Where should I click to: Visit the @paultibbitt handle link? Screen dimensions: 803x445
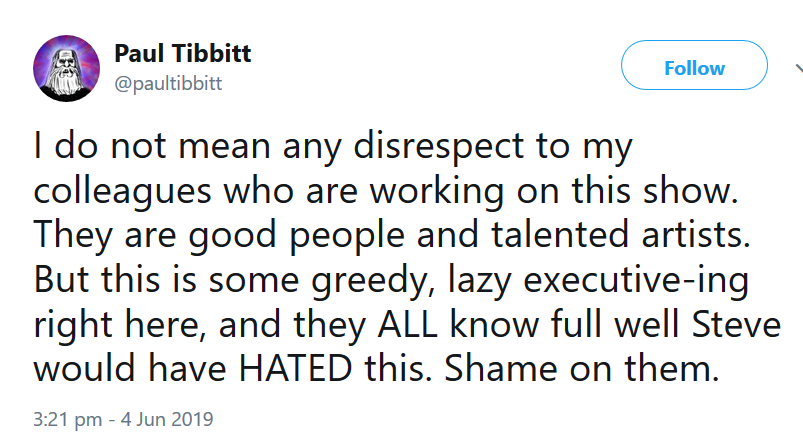168,83
